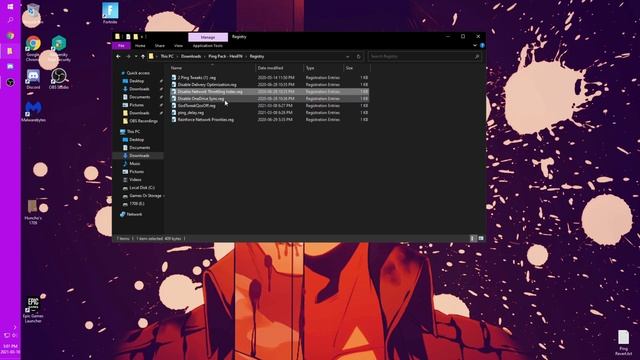Click the taskbar search magnifier icon
The image size is (640, 360).
coord(10,20)
